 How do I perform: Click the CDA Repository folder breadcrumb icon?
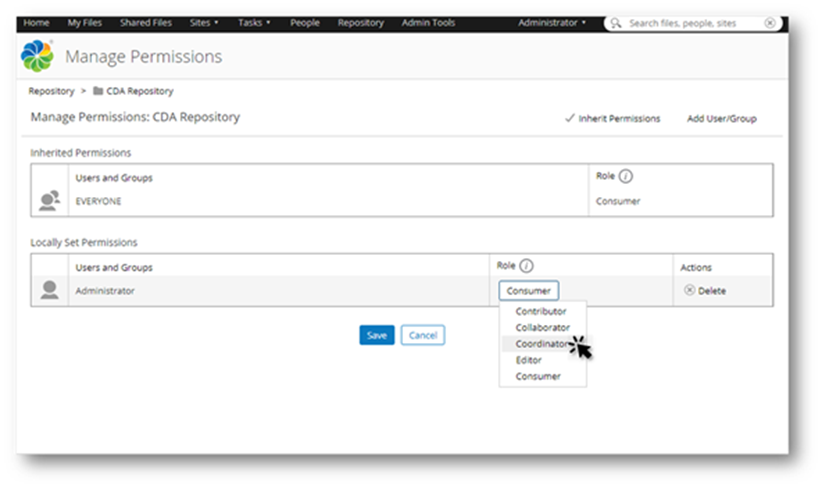pyautogui.click(x=98, y=91)
